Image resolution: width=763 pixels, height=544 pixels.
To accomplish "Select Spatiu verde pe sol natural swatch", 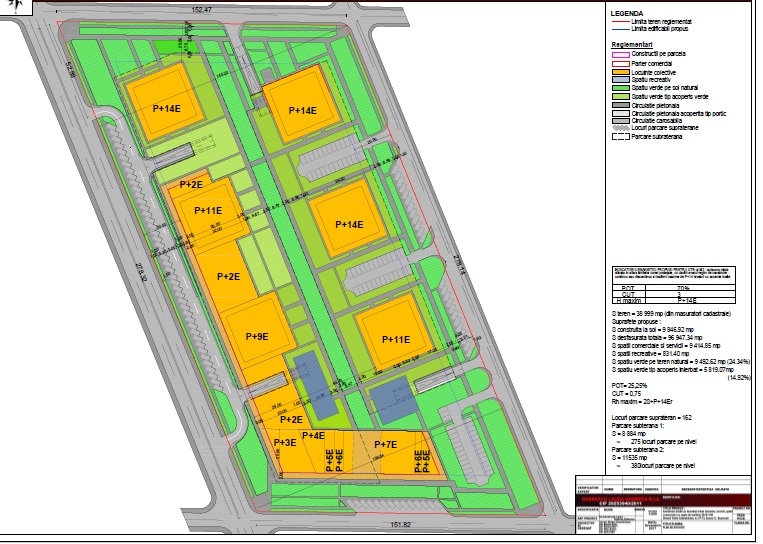I will pos(619,86).
